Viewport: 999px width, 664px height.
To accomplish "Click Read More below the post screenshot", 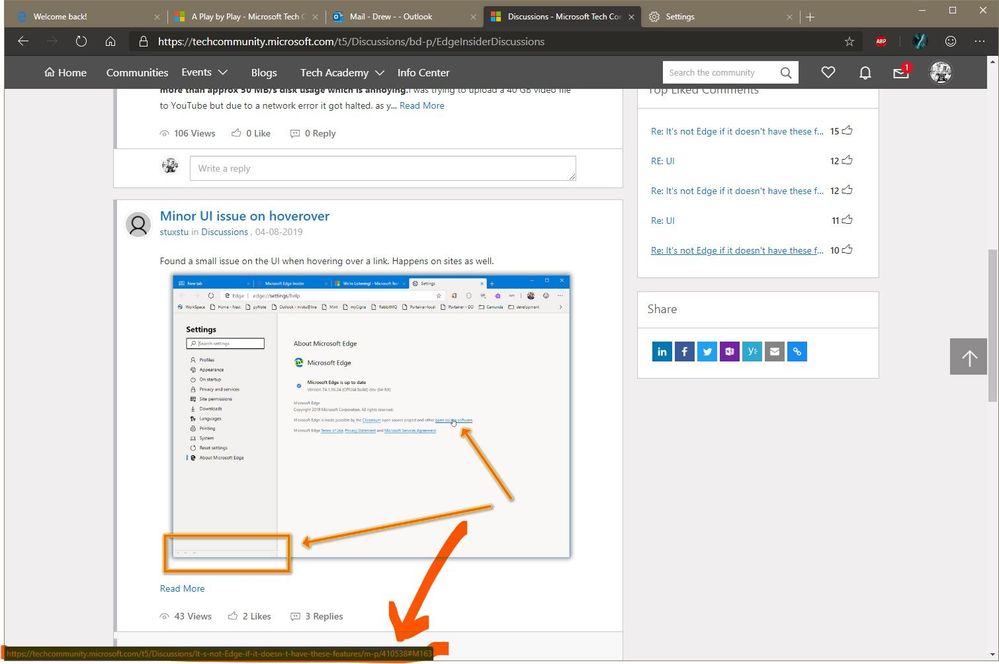I will point(182,588).
